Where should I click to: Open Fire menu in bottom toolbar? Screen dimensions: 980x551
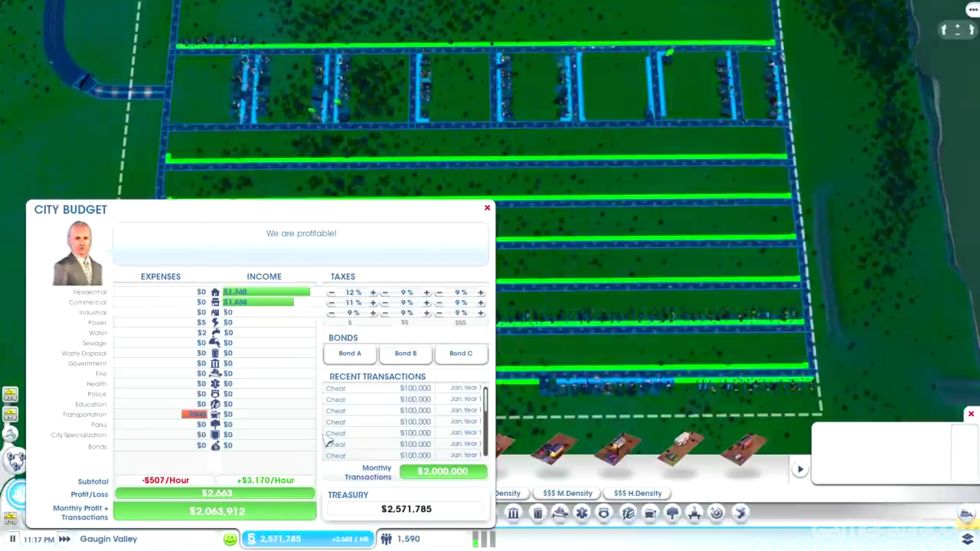[x=560, y=513]
